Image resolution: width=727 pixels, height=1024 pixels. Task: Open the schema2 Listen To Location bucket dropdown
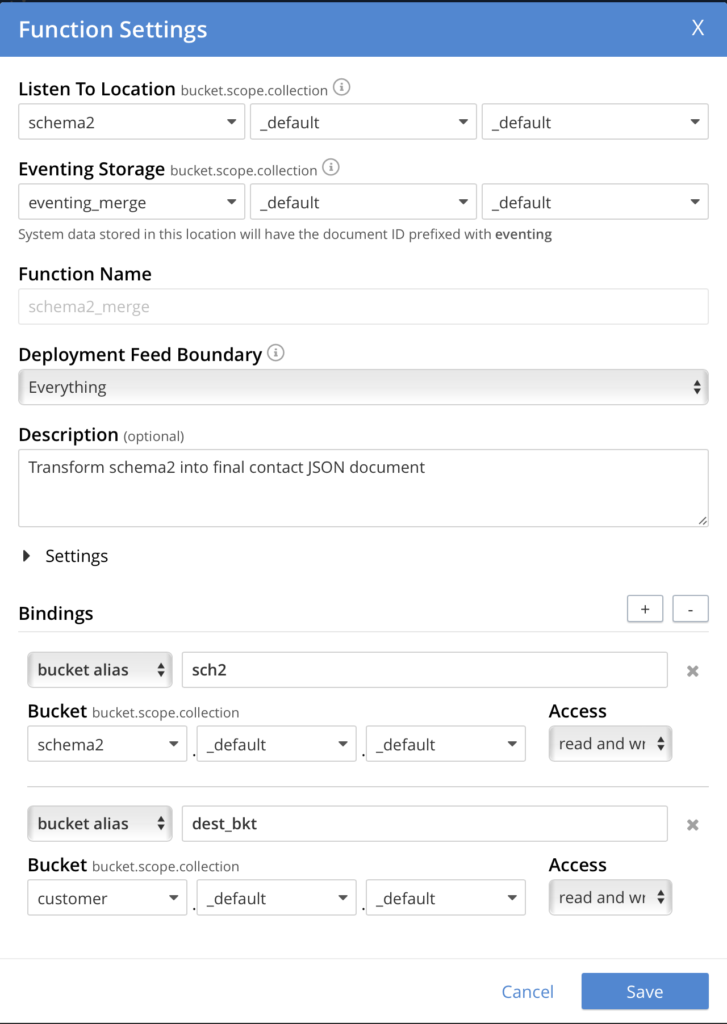click(131, 122)
